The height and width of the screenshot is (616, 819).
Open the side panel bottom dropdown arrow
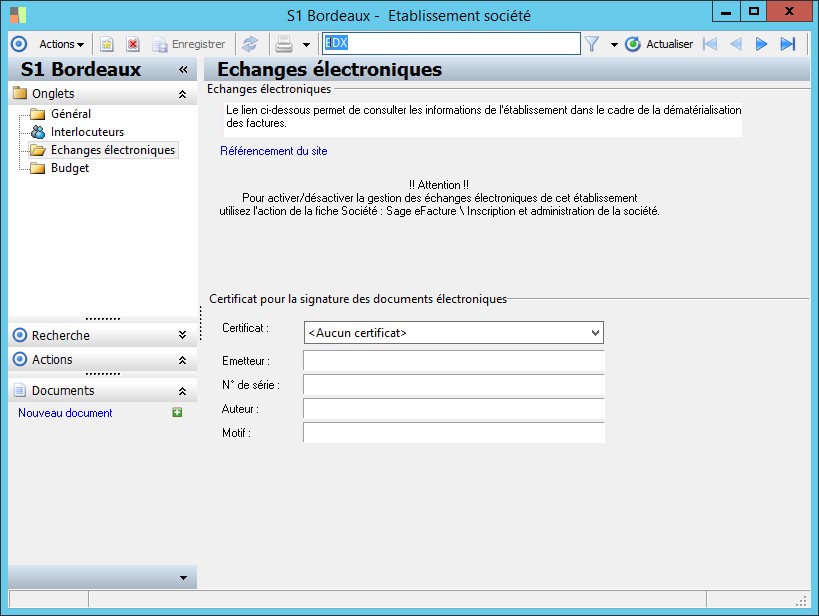[x=183, y=577]
